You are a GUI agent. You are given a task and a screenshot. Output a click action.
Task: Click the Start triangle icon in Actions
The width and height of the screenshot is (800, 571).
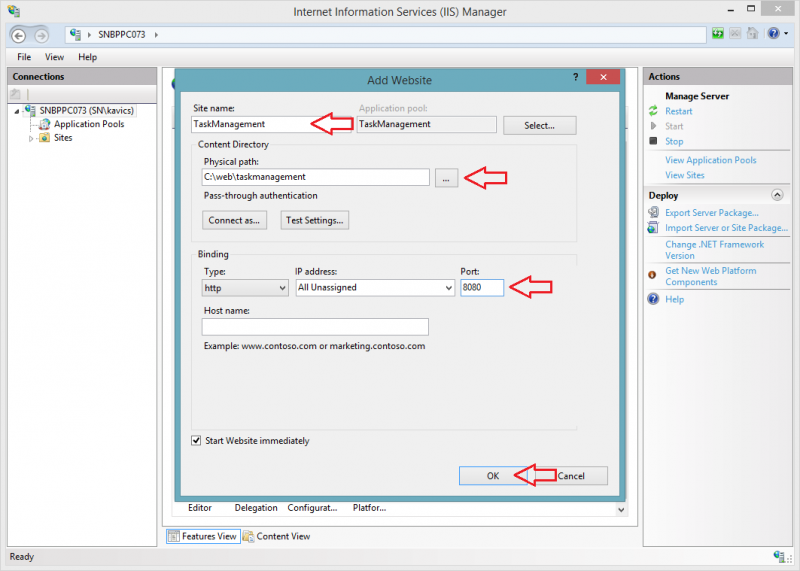tap(654, 126)
